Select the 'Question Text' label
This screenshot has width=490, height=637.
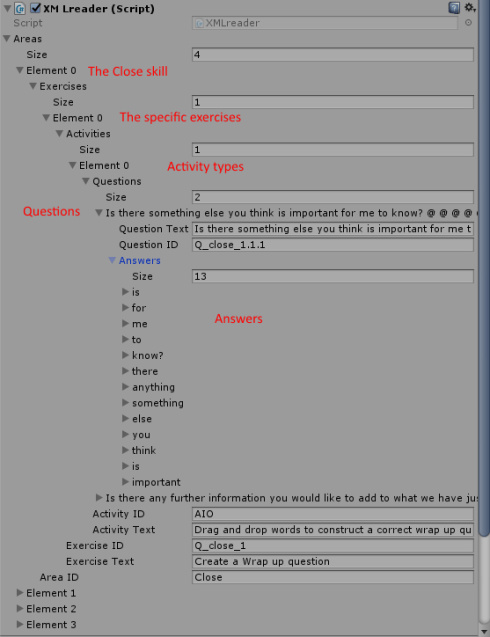153,229
